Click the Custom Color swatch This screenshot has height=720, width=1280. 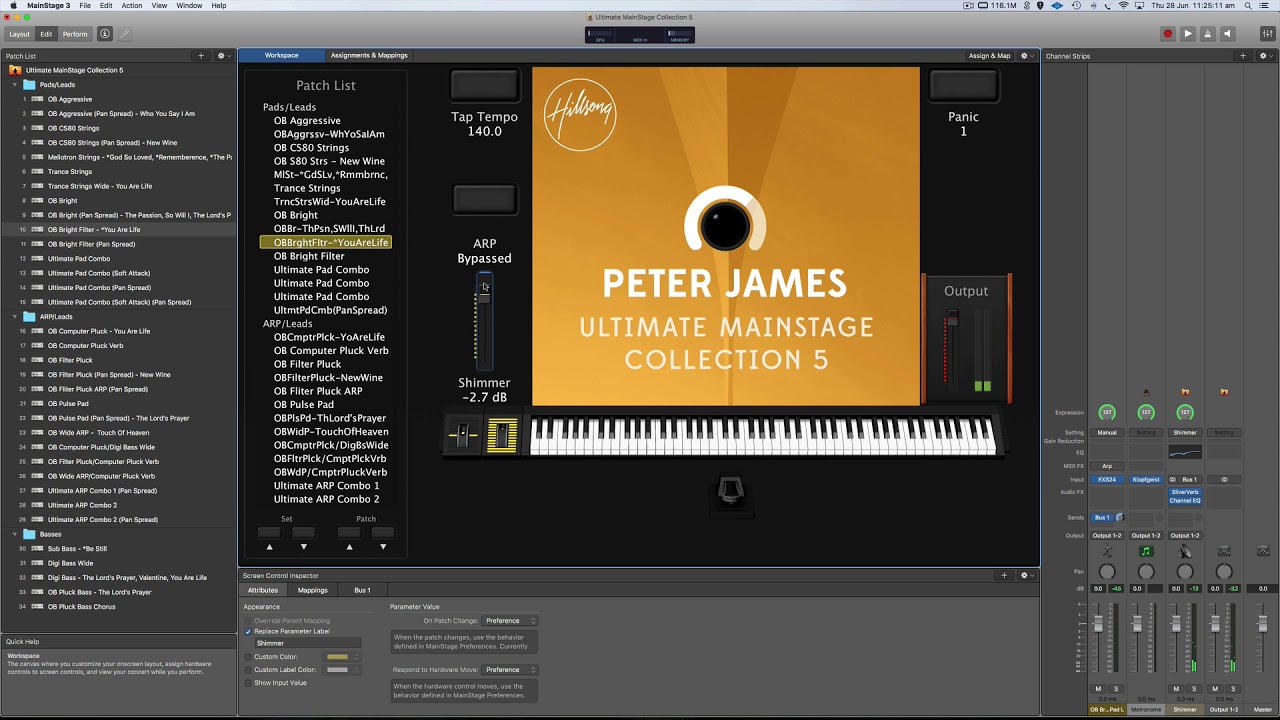coord(338,657)
